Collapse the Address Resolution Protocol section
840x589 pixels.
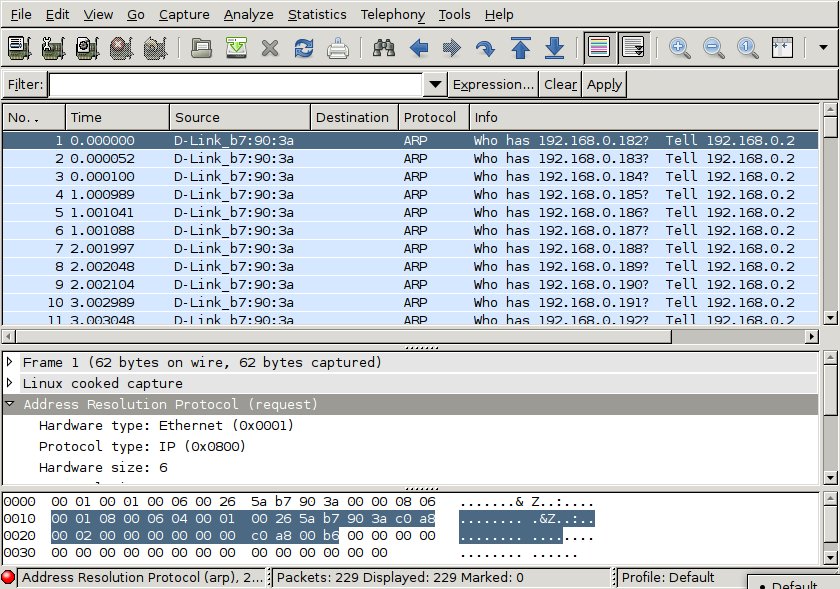pos(11,405)
